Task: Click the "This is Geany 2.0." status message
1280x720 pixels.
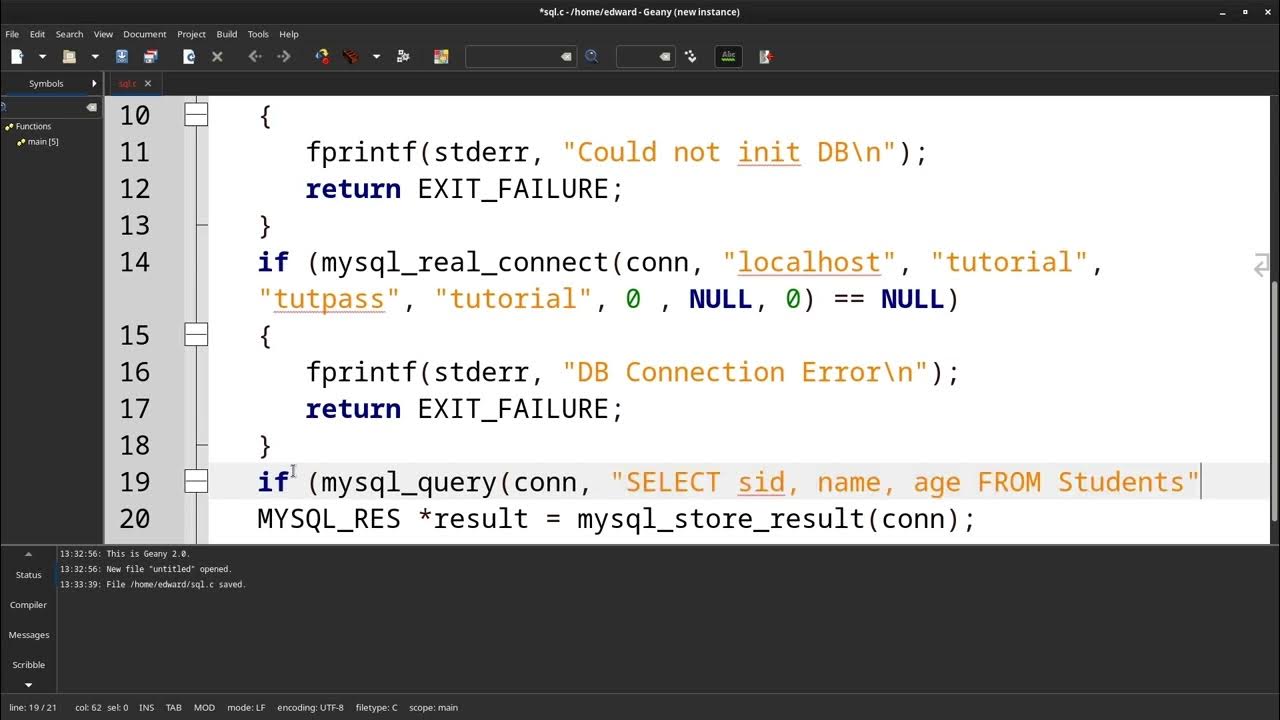Action: [x=125, y=554]
